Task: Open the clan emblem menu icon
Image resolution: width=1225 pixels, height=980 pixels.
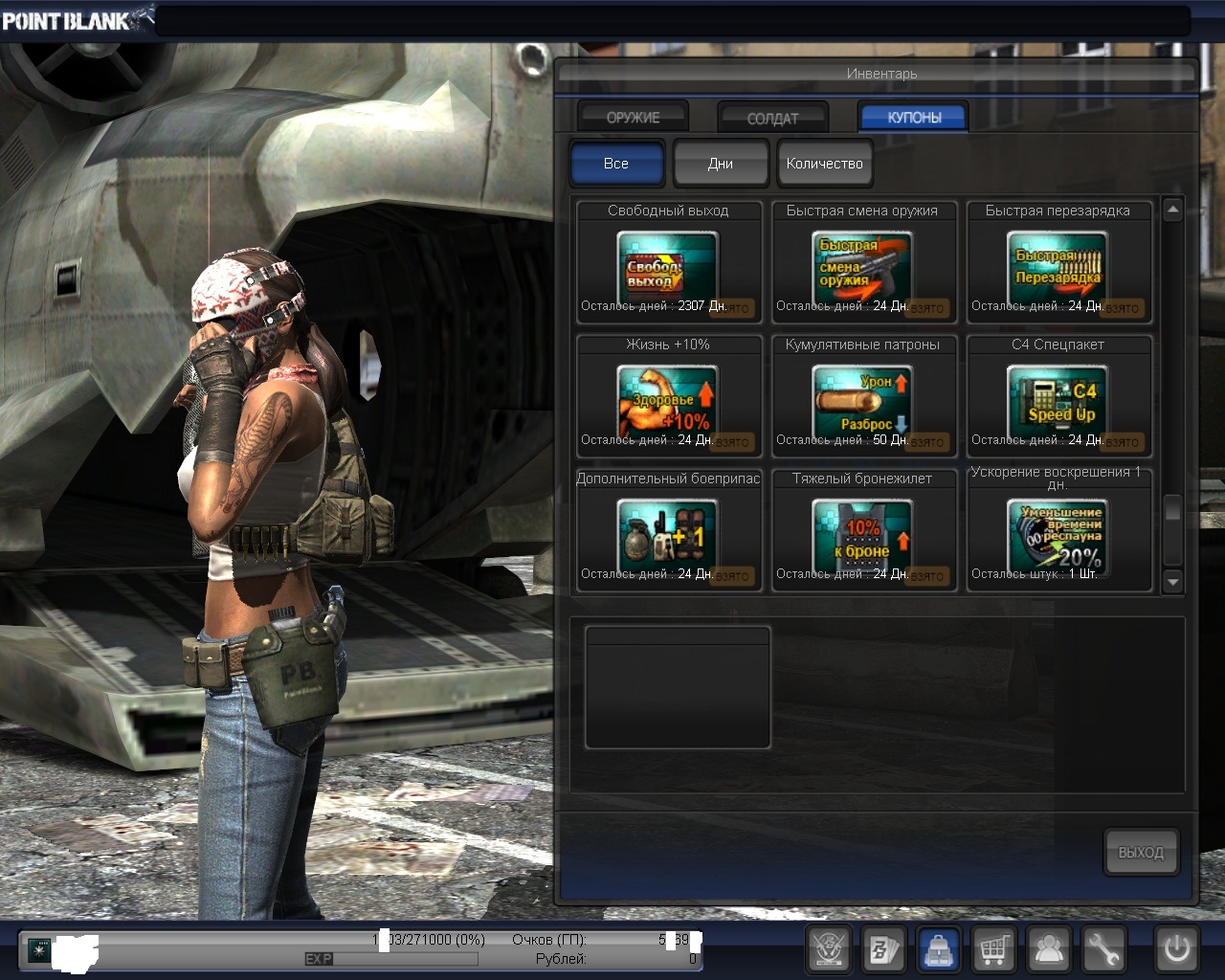Action: [x=830, y=950]
